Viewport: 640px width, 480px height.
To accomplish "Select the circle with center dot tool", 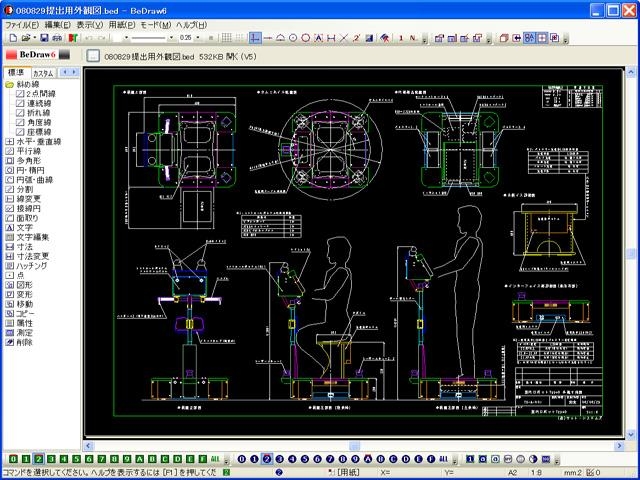I will coord(293,38).
